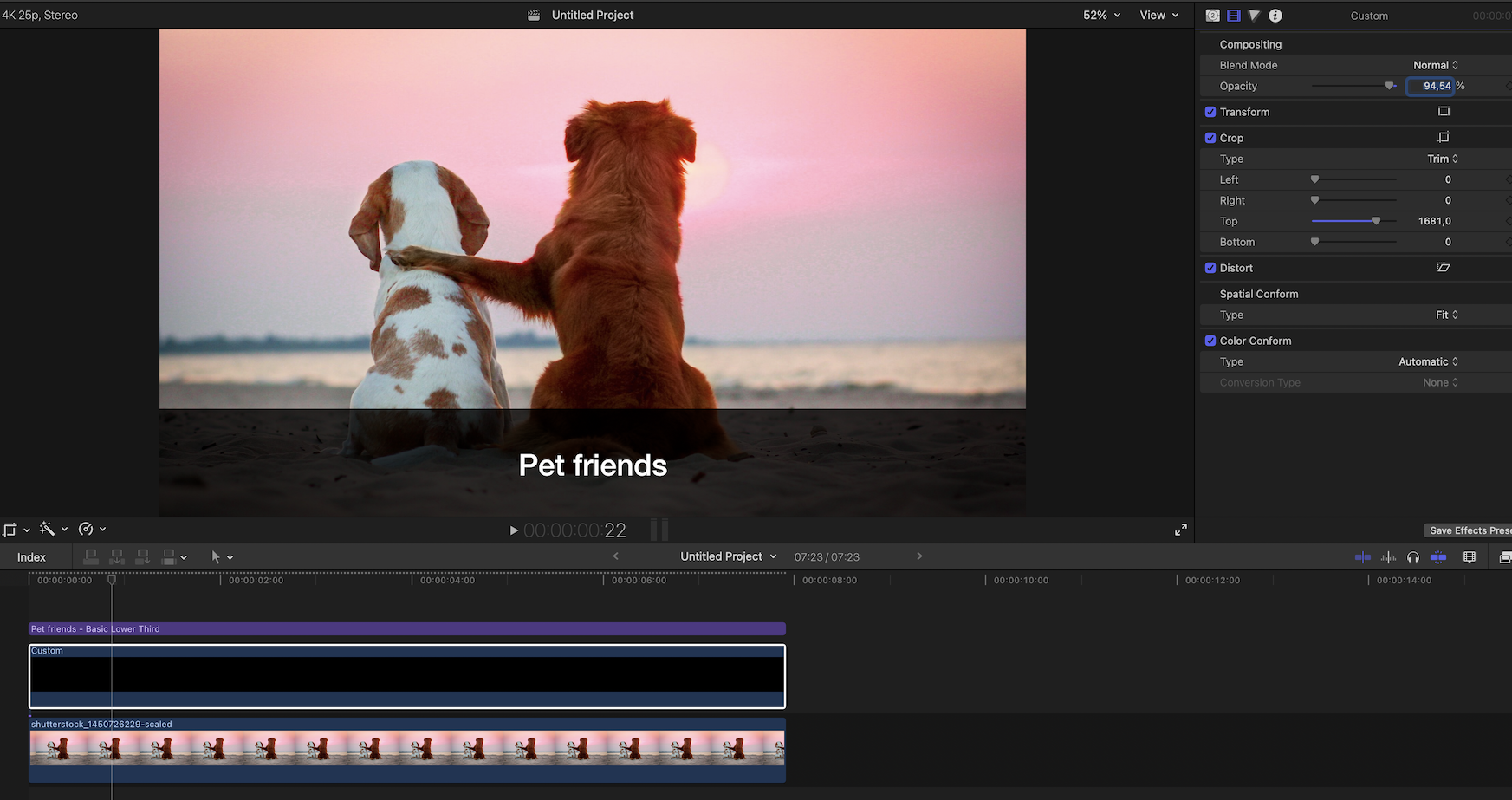Select the shutterstock_1450726229-scaled video clip

tap(407, 750)
